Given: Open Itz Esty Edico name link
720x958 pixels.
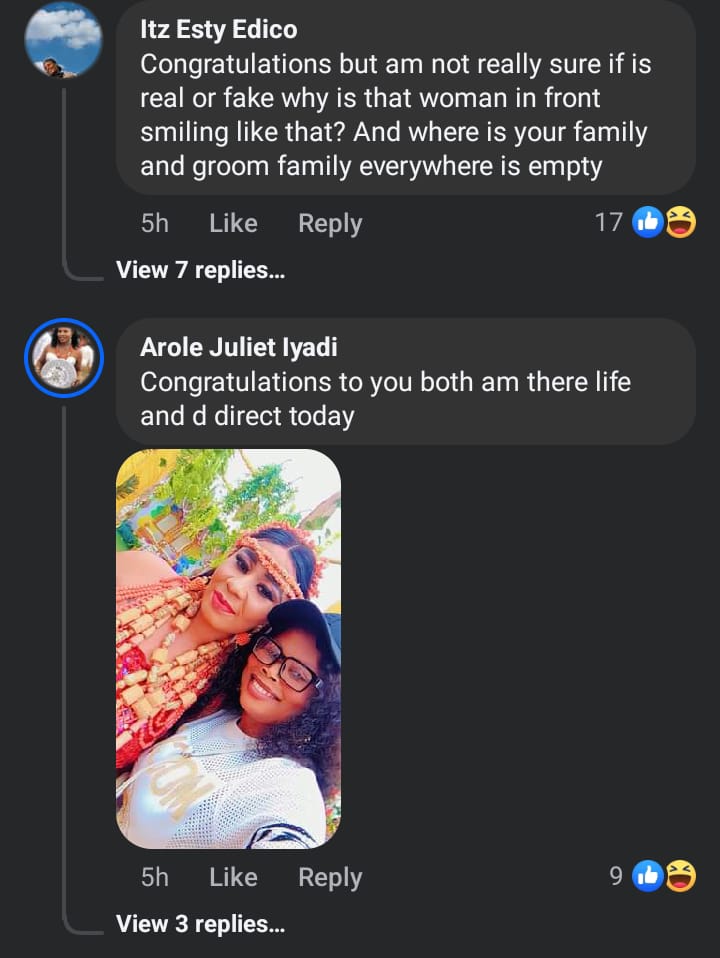Looking at the screenshot, I should [218, 30].
